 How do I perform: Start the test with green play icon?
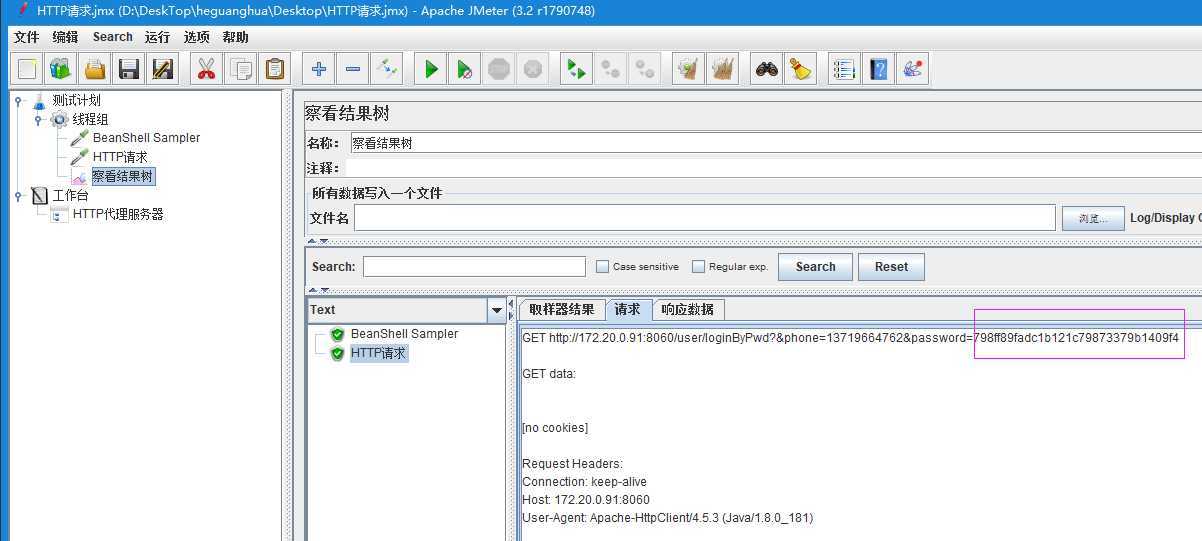pos(431,69)
